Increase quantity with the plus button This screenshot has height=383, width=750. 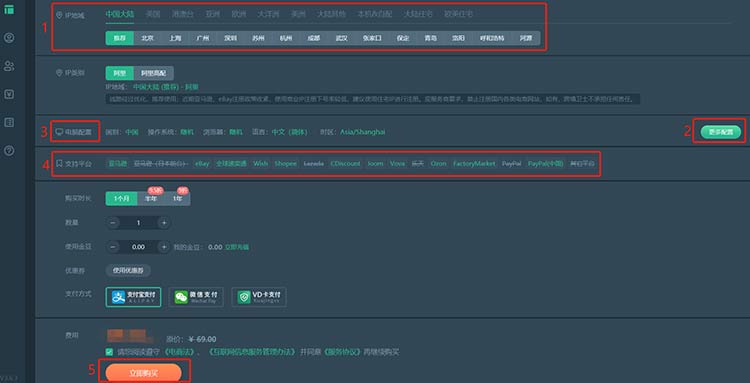coord(164,222)
